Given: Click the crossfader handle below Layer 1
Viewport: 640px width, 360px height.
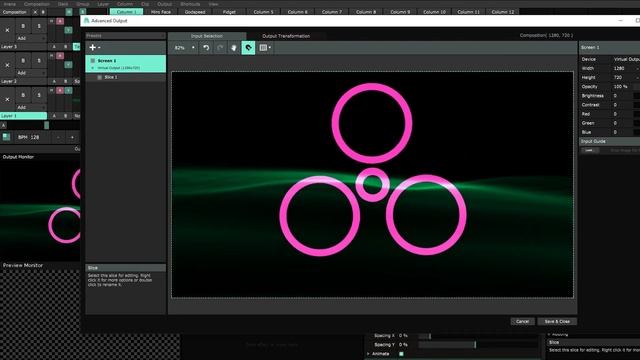Looking at the screenshot, I should click(47, 125).
